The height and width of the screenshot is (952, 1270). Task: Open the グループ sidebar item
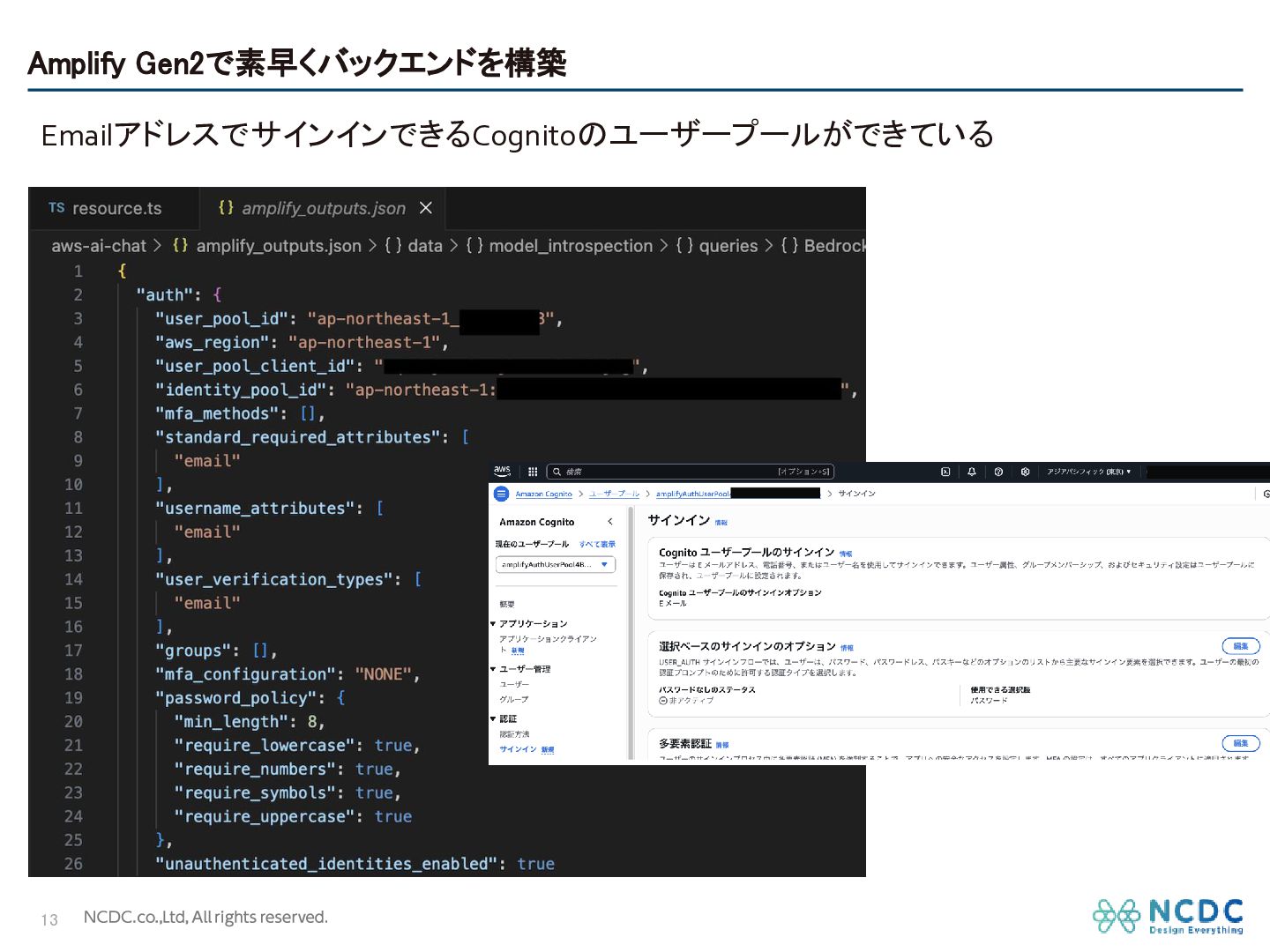pos(514,699)
